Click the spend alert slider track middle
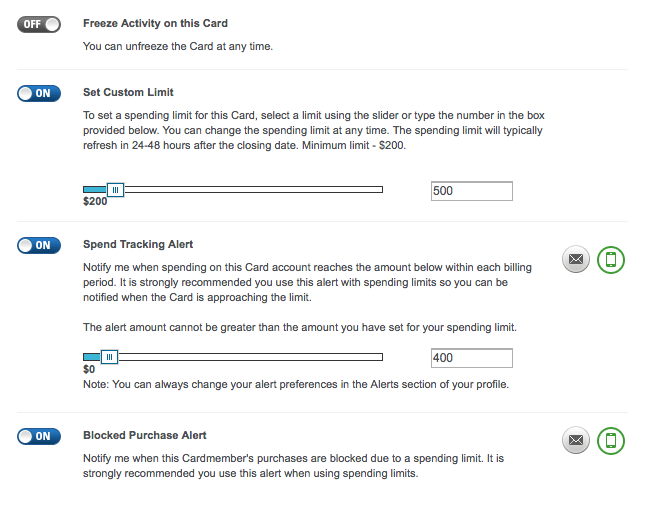The width and height of the screenshot is (664, 507). pos(233,356)
